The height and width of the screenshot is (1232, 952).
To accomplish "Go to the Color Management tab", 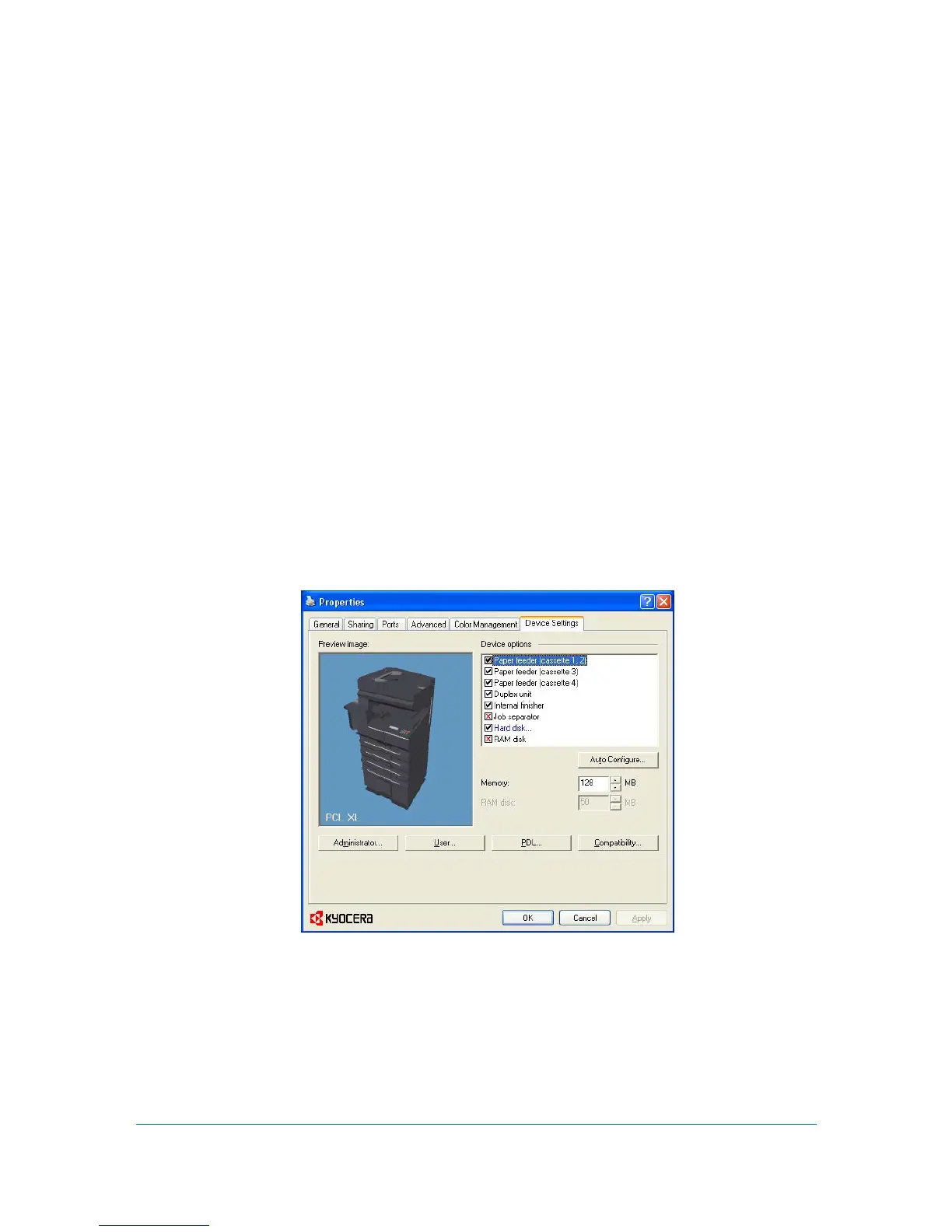I will [485, 625].
